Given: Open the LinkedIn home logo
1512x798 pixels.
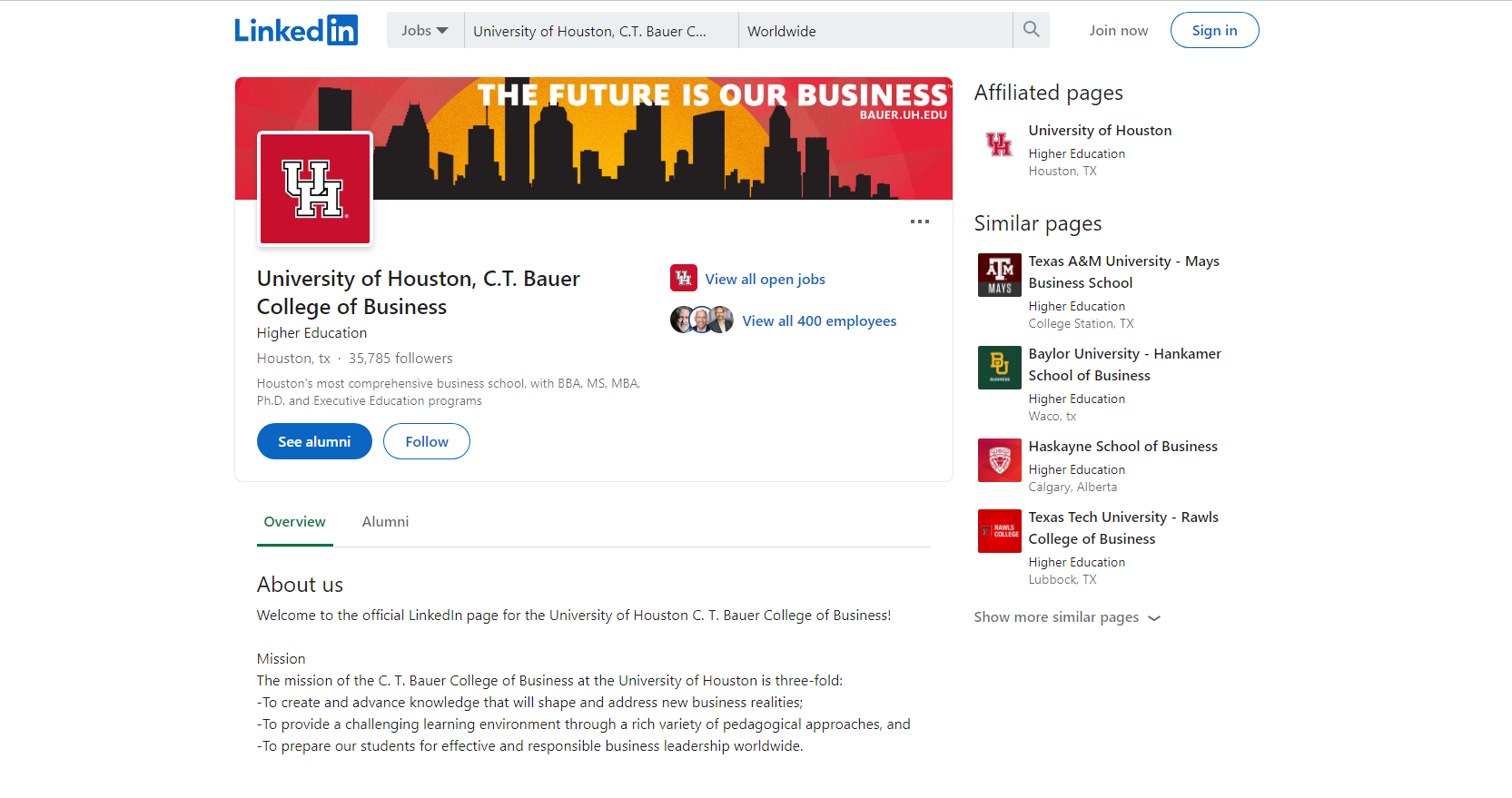Looking at the screenshot, I should click(x=296, y=30).
